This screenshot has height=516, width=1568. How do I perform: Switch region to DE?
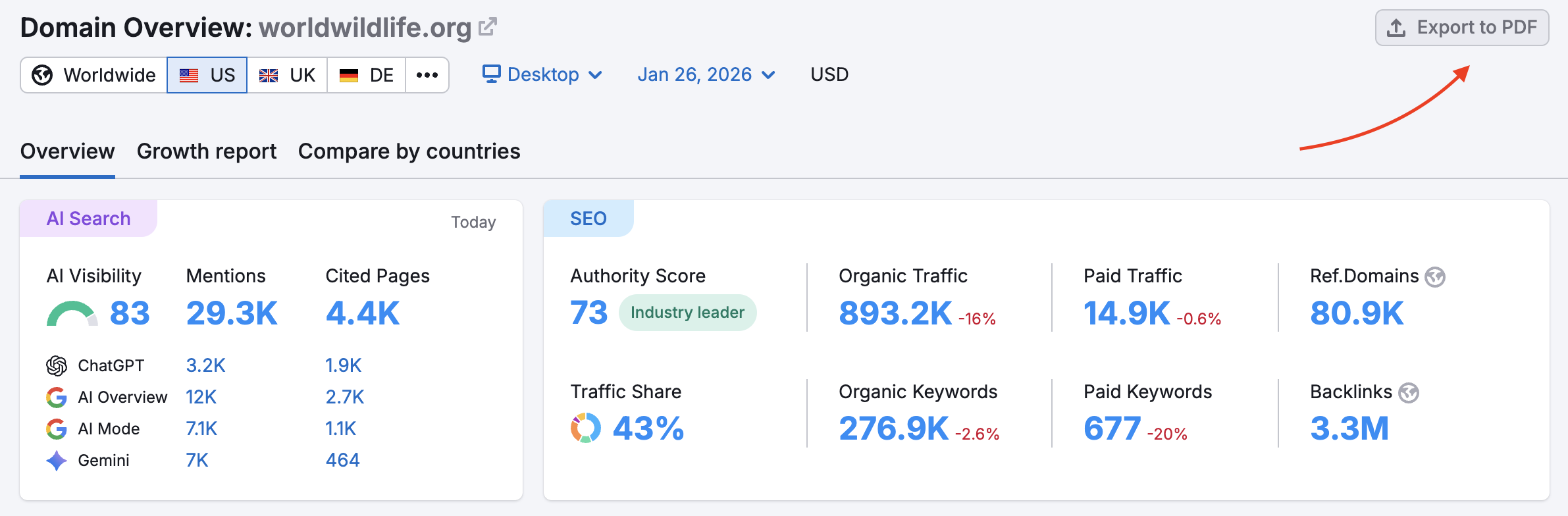[367, 75]
